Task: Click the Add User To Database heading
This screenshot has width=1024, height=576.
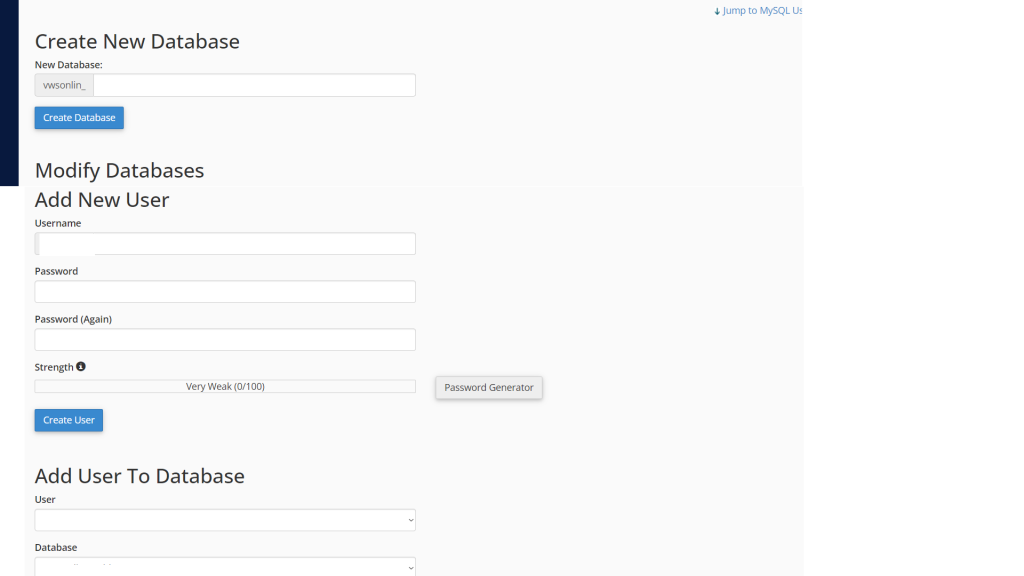Action: point(140,476)
